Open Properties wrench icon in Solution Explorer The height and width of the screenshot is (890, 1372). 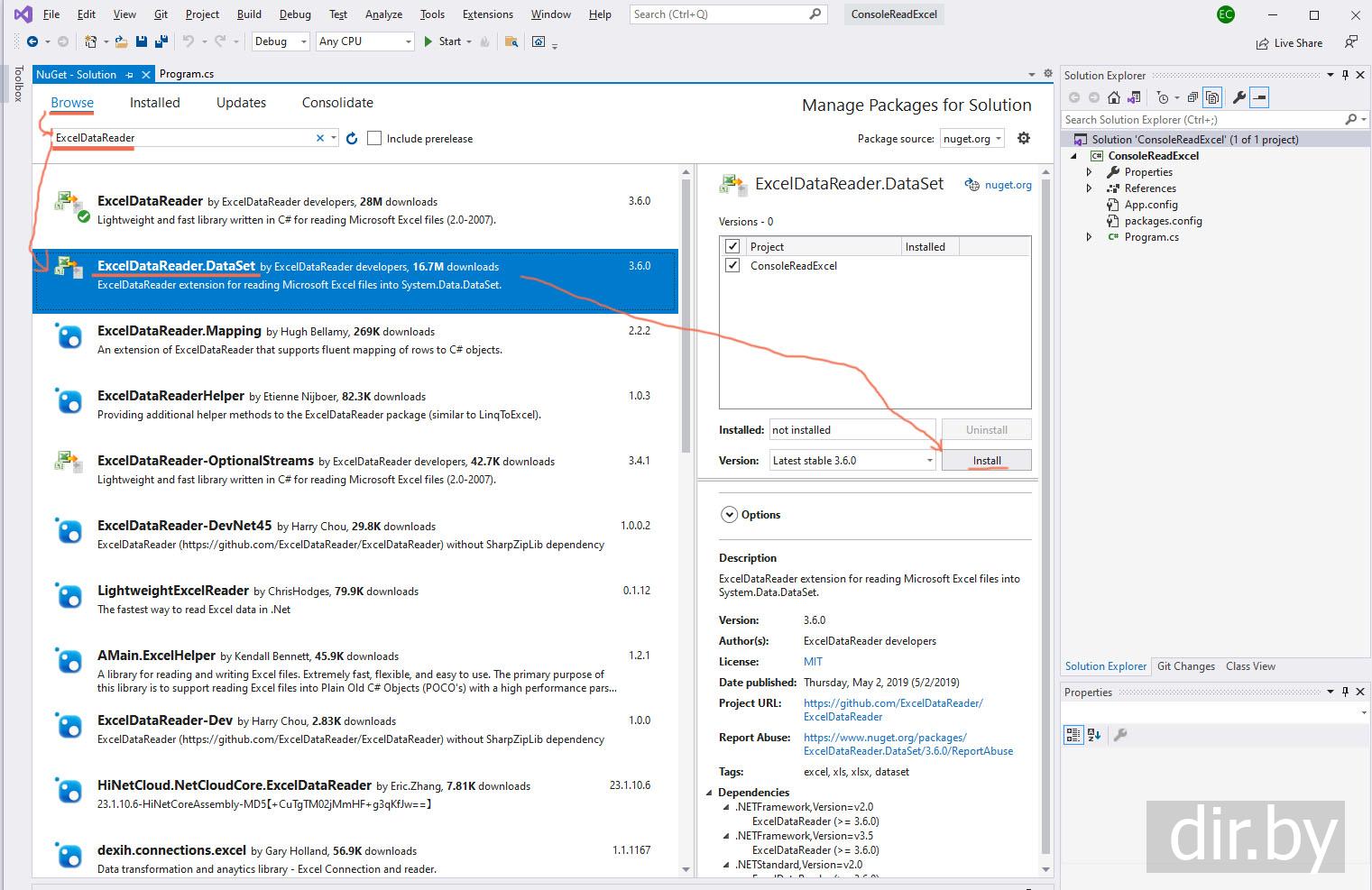1239,97
